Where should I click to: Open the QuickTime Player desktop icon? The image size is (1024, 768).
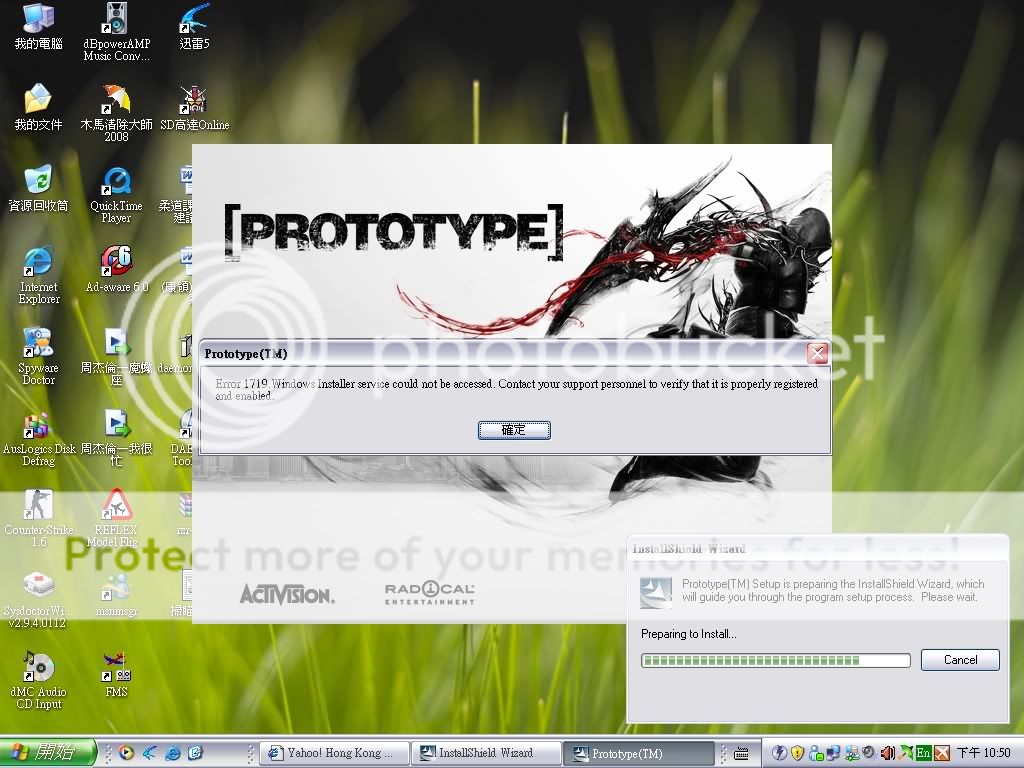pos(116,183)
